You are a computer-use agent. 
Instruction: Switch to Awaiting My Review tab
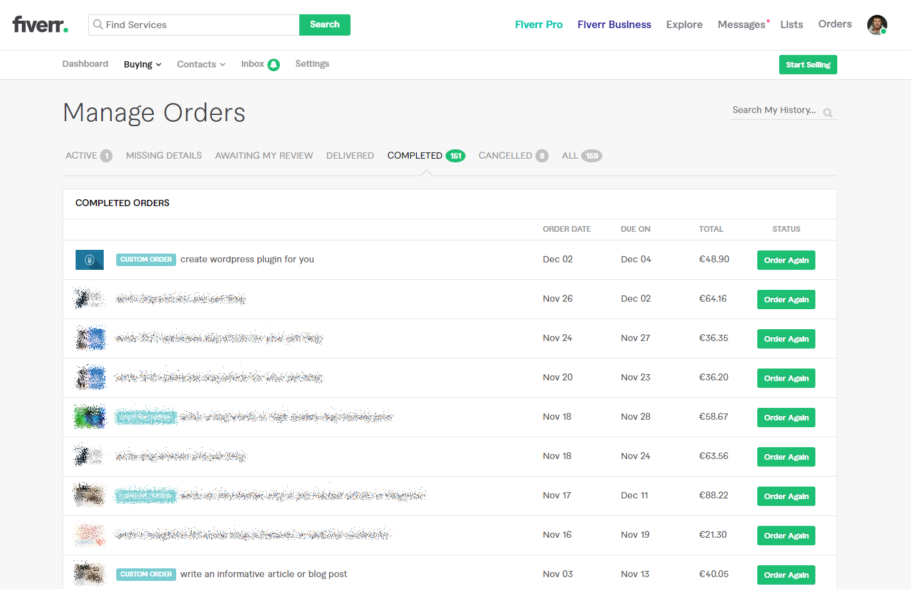coord(264,156)
